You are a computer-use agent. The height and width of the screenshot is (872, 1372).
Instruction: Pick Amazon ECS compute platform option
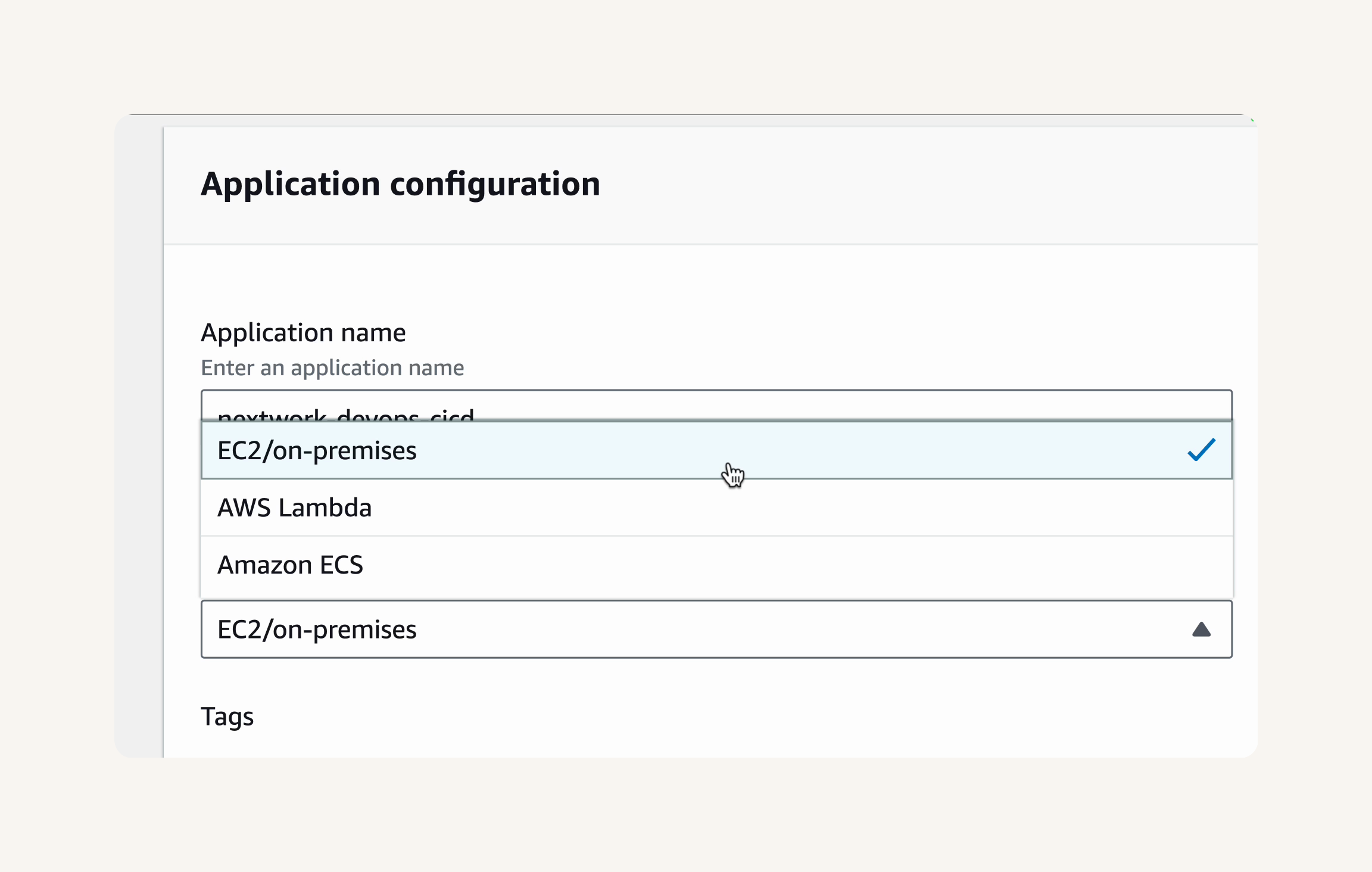click(x=716, y=565)
